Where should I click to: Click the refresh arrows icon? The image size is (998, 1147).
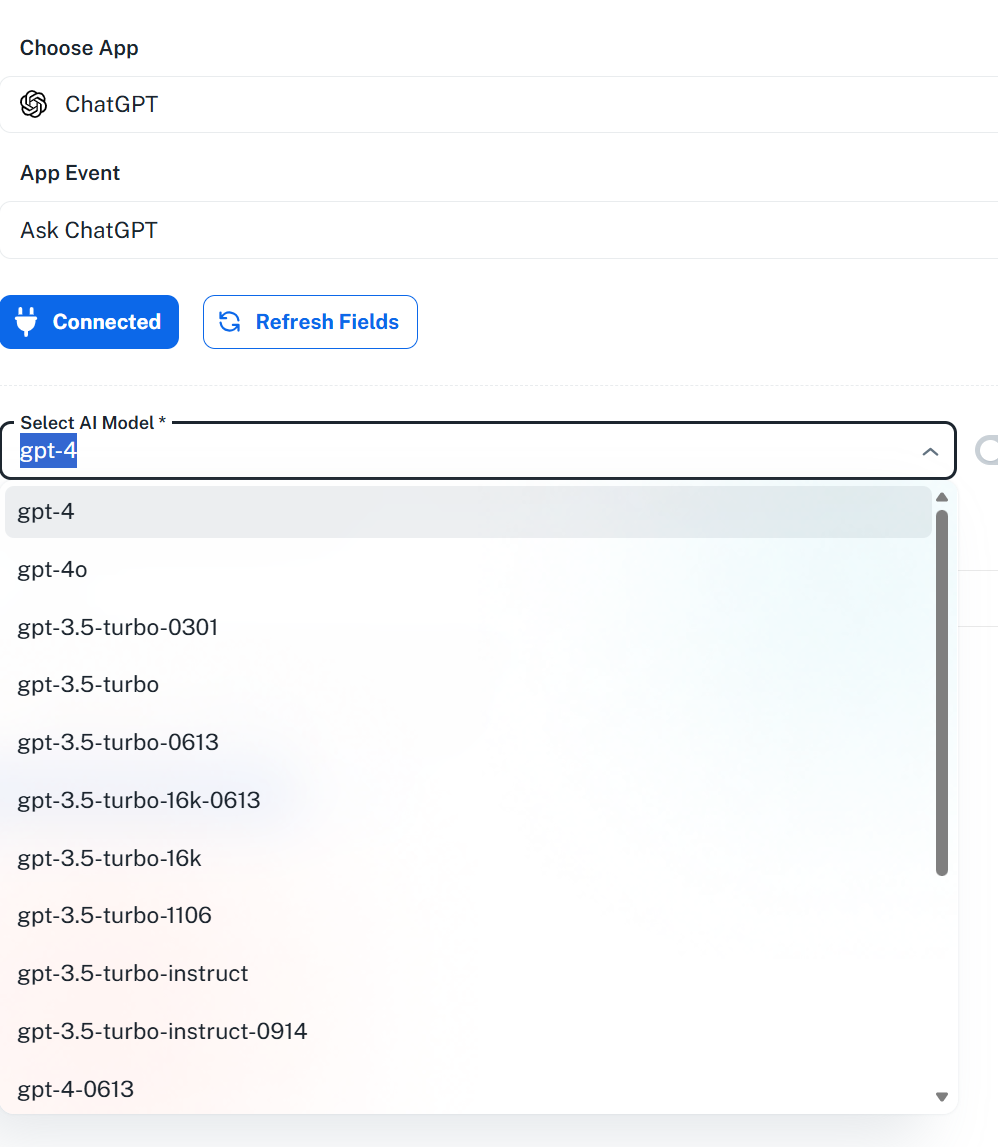pyautogui.click(x=230, y=322)
